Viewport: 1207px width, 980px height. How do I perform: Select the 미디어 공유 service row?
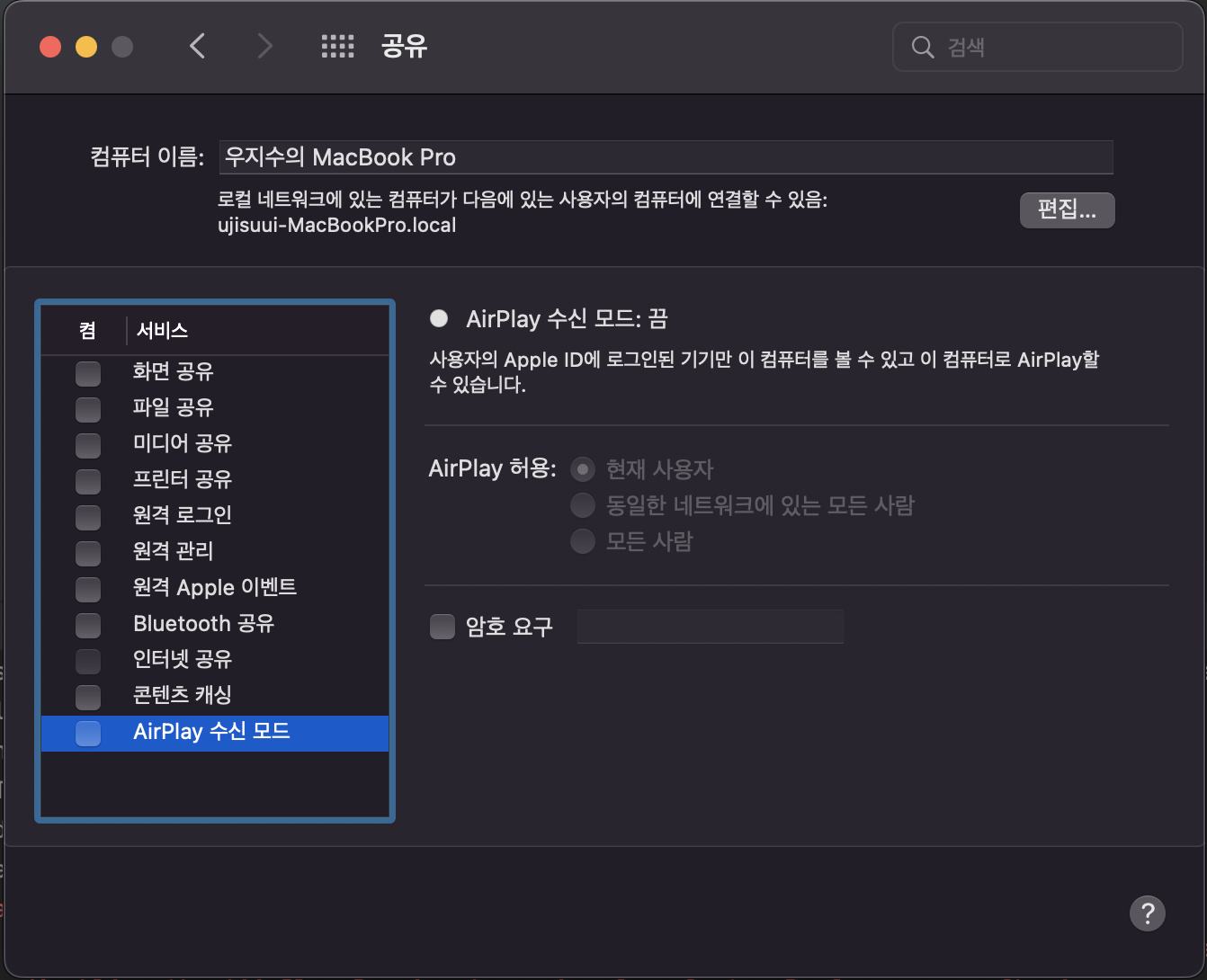(215, 444)
